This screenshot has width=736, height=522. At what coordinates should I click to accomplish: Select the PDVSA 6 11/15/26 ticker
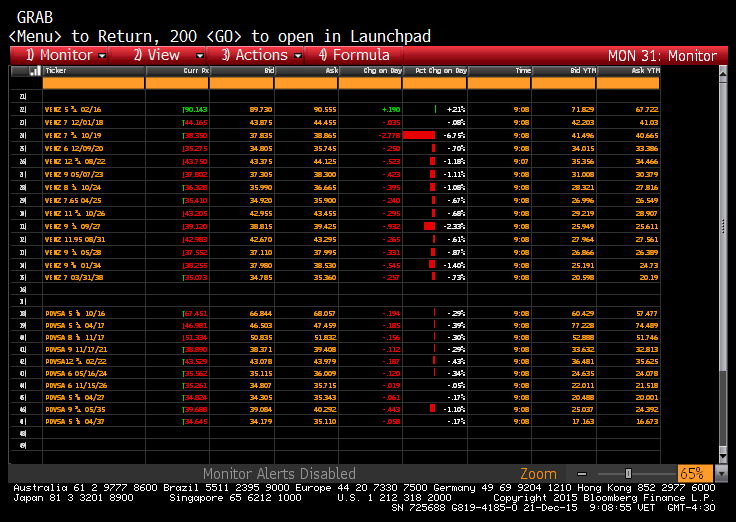[x=77, y=386]
